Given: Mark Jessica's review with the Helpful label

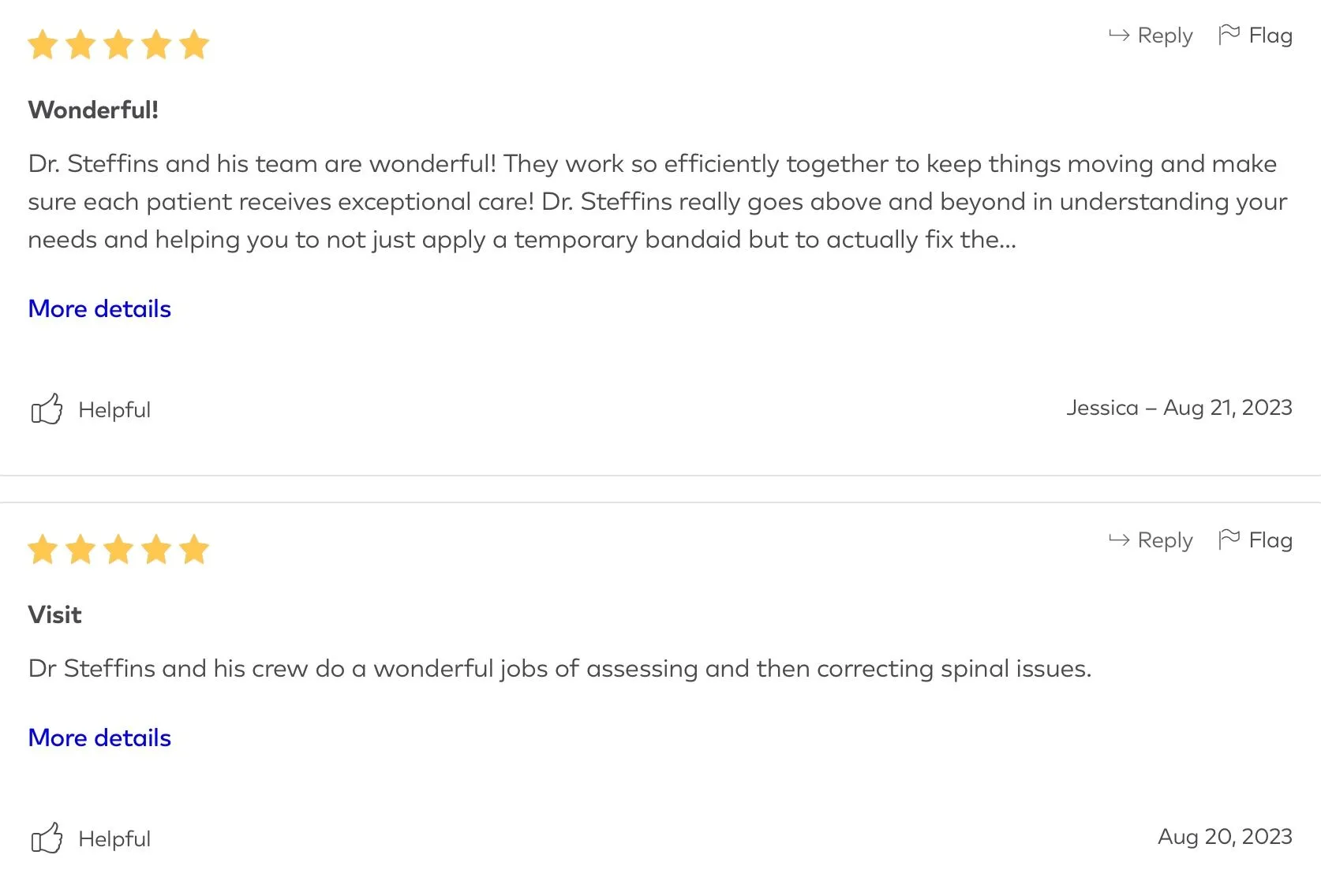Looking at the screenshot, I should (x=114, y=410).
